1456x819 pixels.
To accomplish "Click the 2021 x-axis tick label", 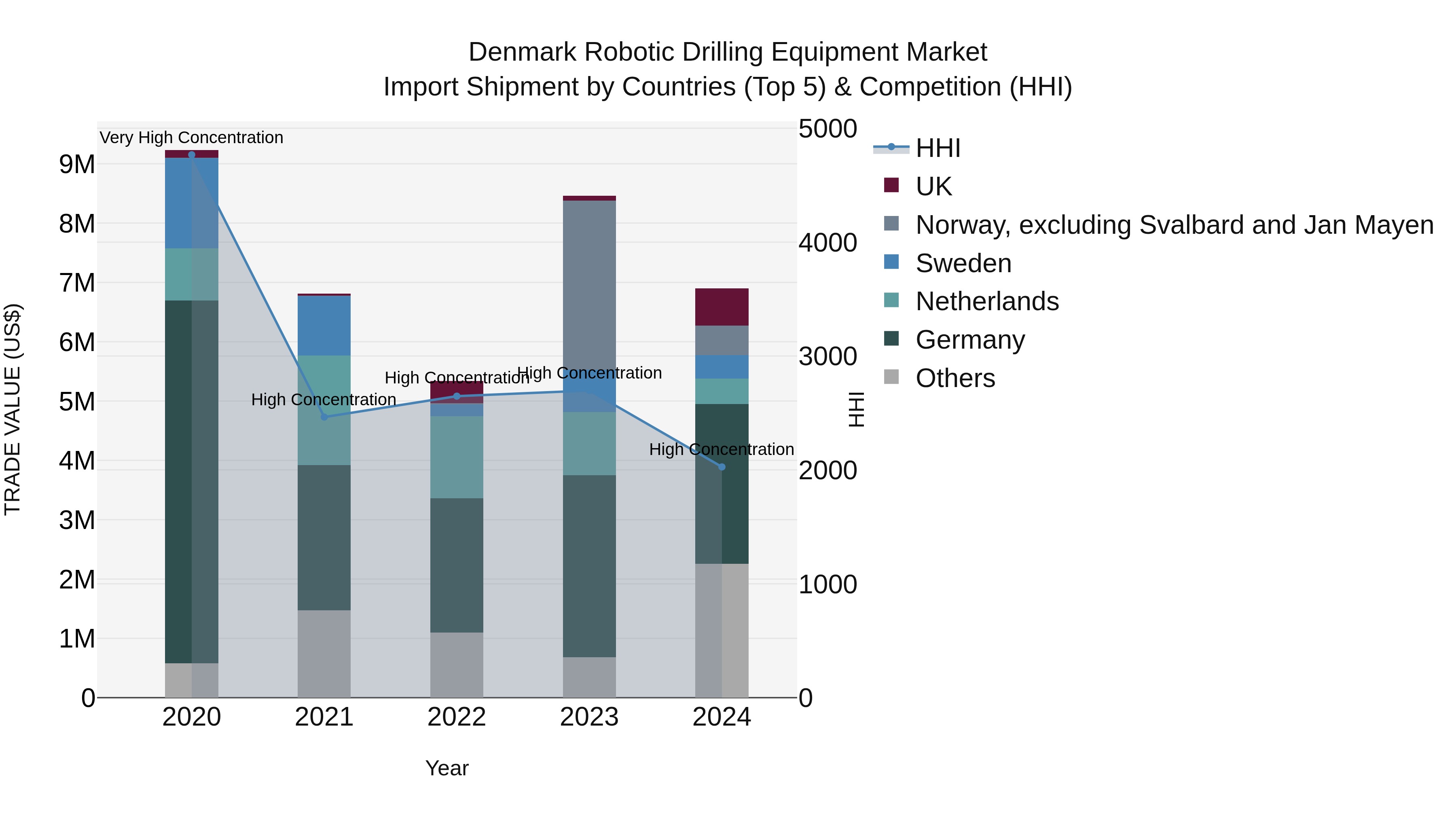I will click(324, 717).
